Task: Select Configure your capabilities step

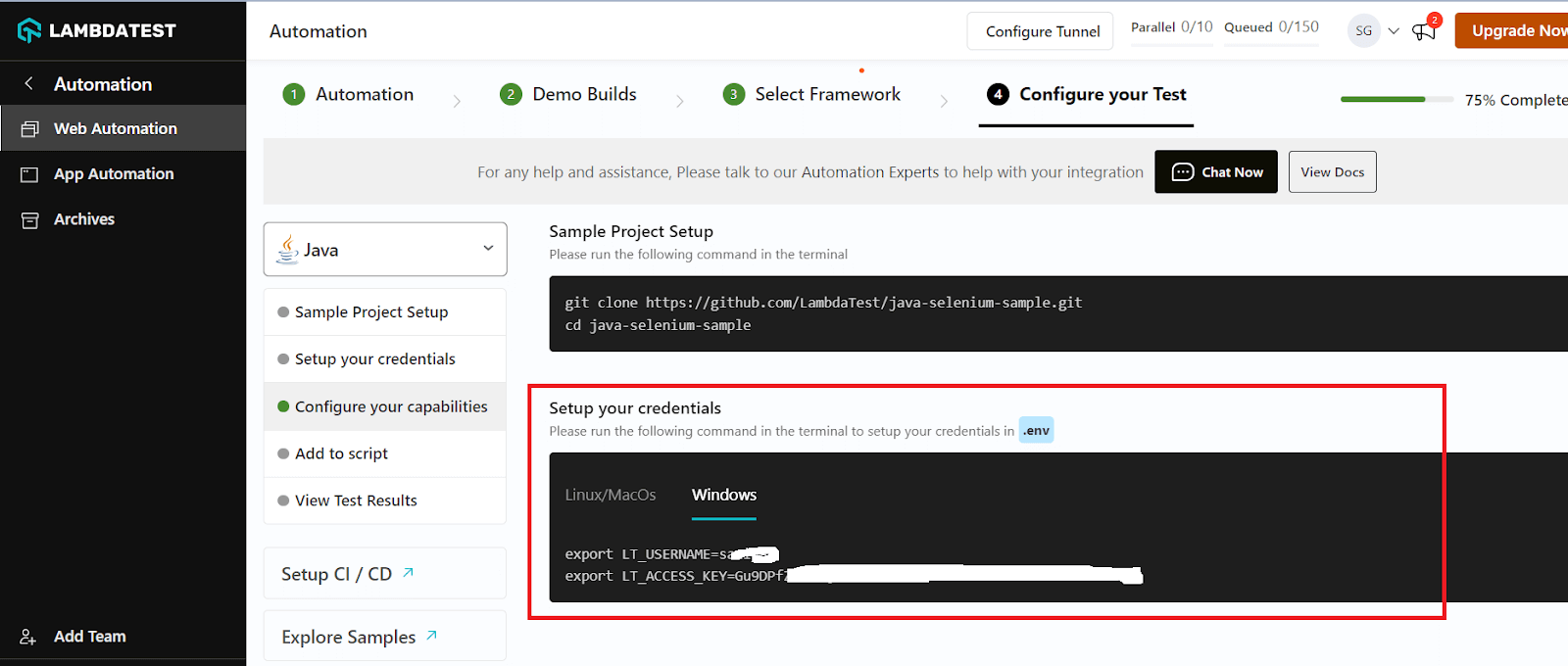Action: 385,406
